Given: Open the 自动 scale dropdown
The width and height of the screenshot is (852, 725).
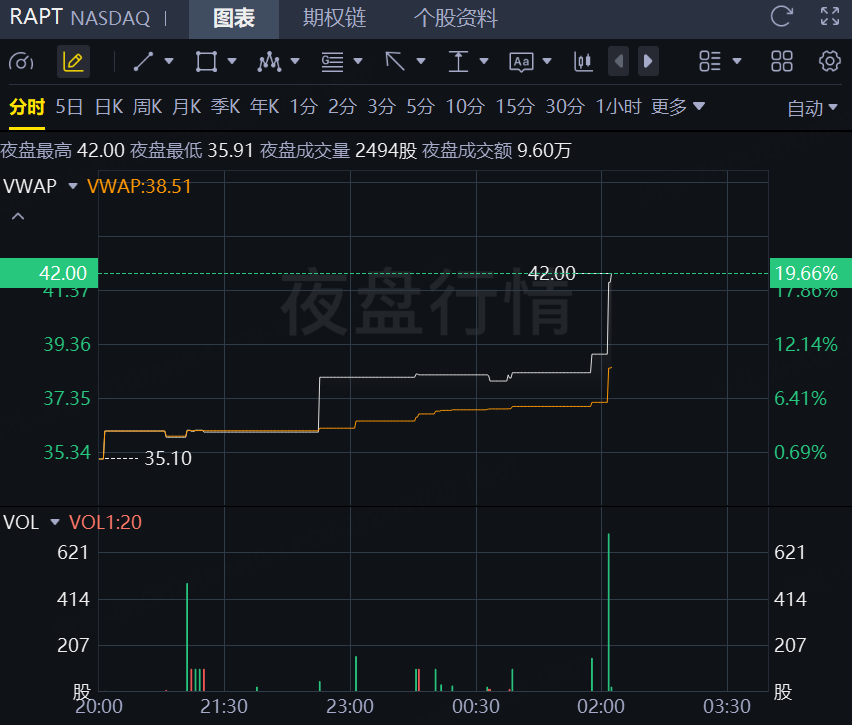Looking at the screenshot, I should tap(812, 108).
